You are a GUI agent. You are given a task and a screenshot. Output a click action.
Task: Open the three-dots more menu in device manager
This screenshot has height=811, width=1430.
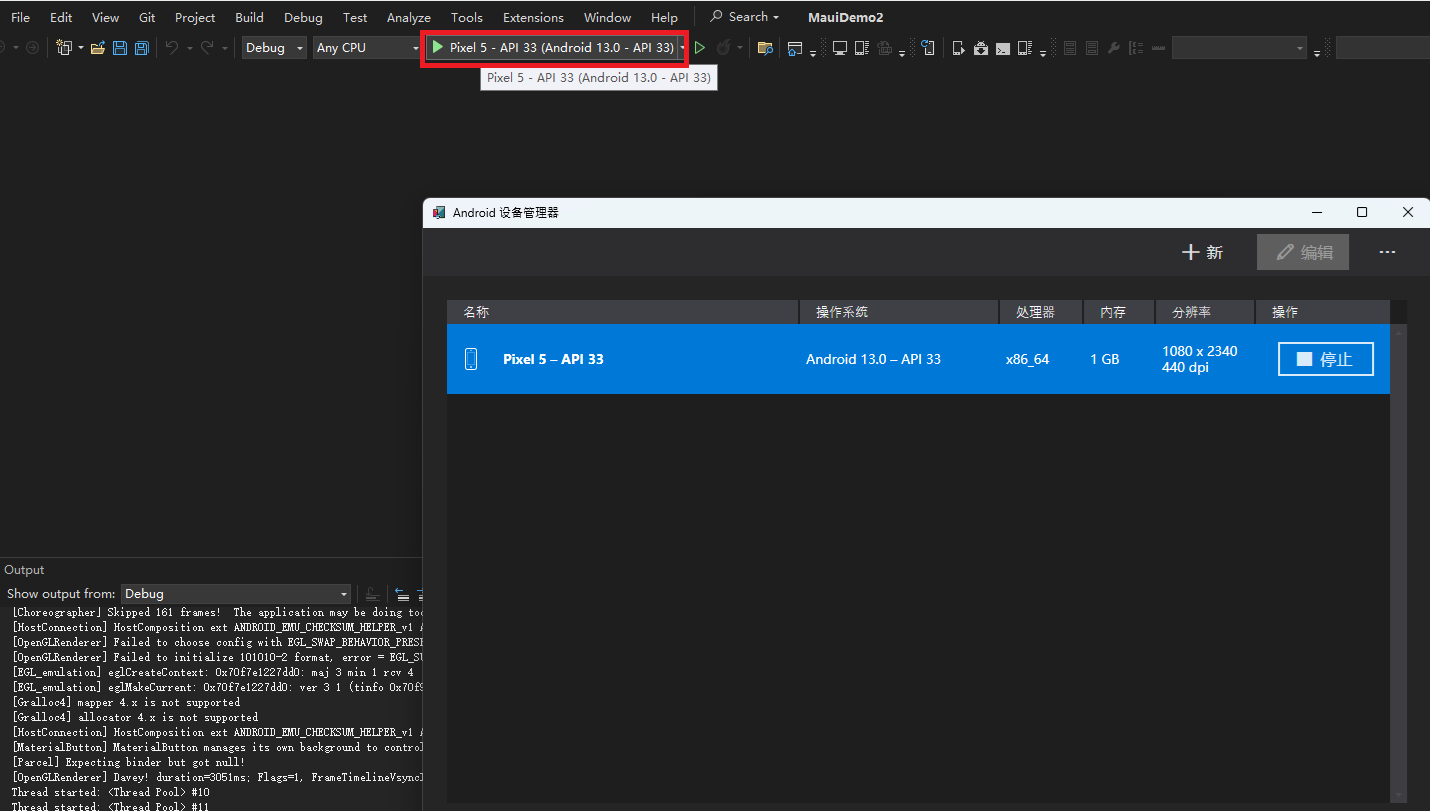pos(1387,253)
